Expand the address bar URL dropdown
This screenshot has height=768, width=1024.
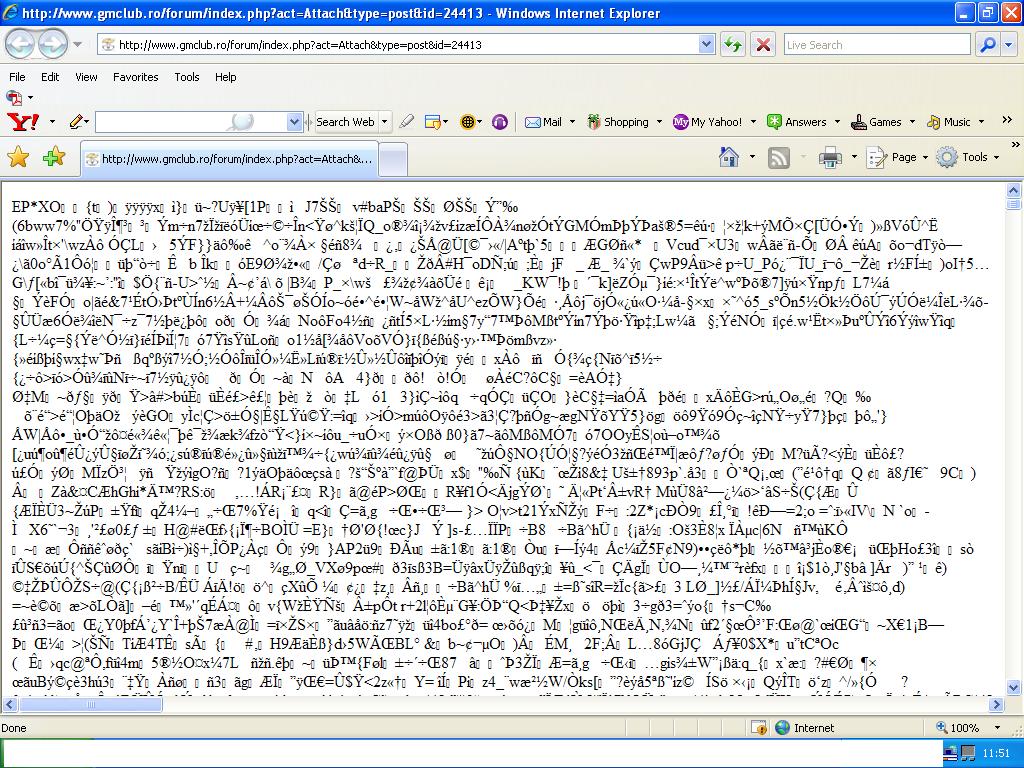706,45
